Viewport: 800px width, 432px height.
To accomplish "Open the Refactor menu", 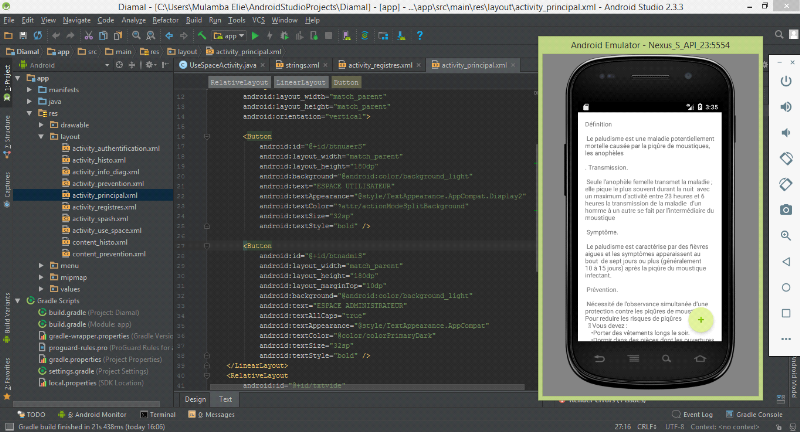I will click(166, 20).
